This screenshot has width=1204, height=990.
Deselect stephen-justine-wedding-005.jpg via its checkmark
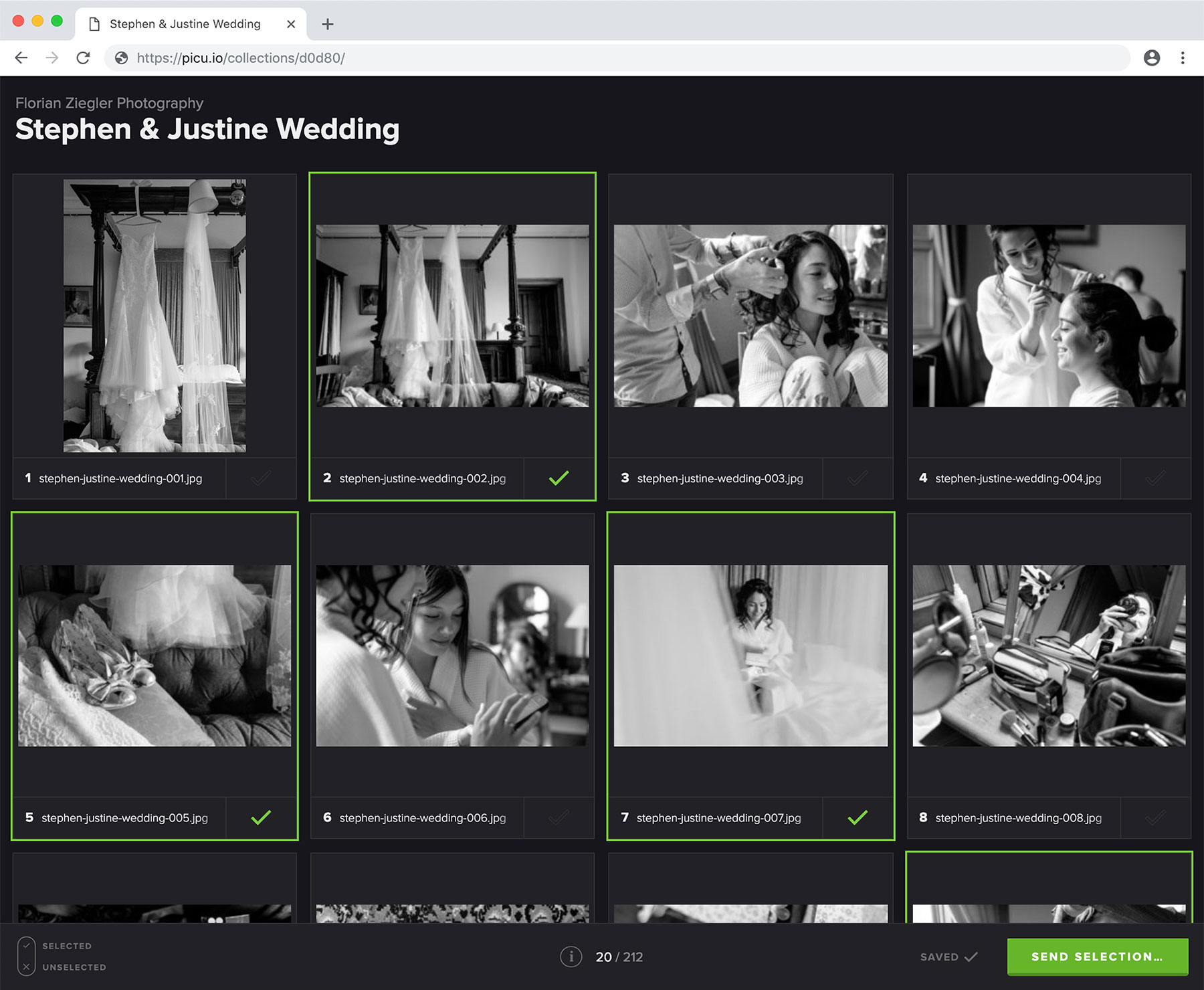click(x=262, y=816)
